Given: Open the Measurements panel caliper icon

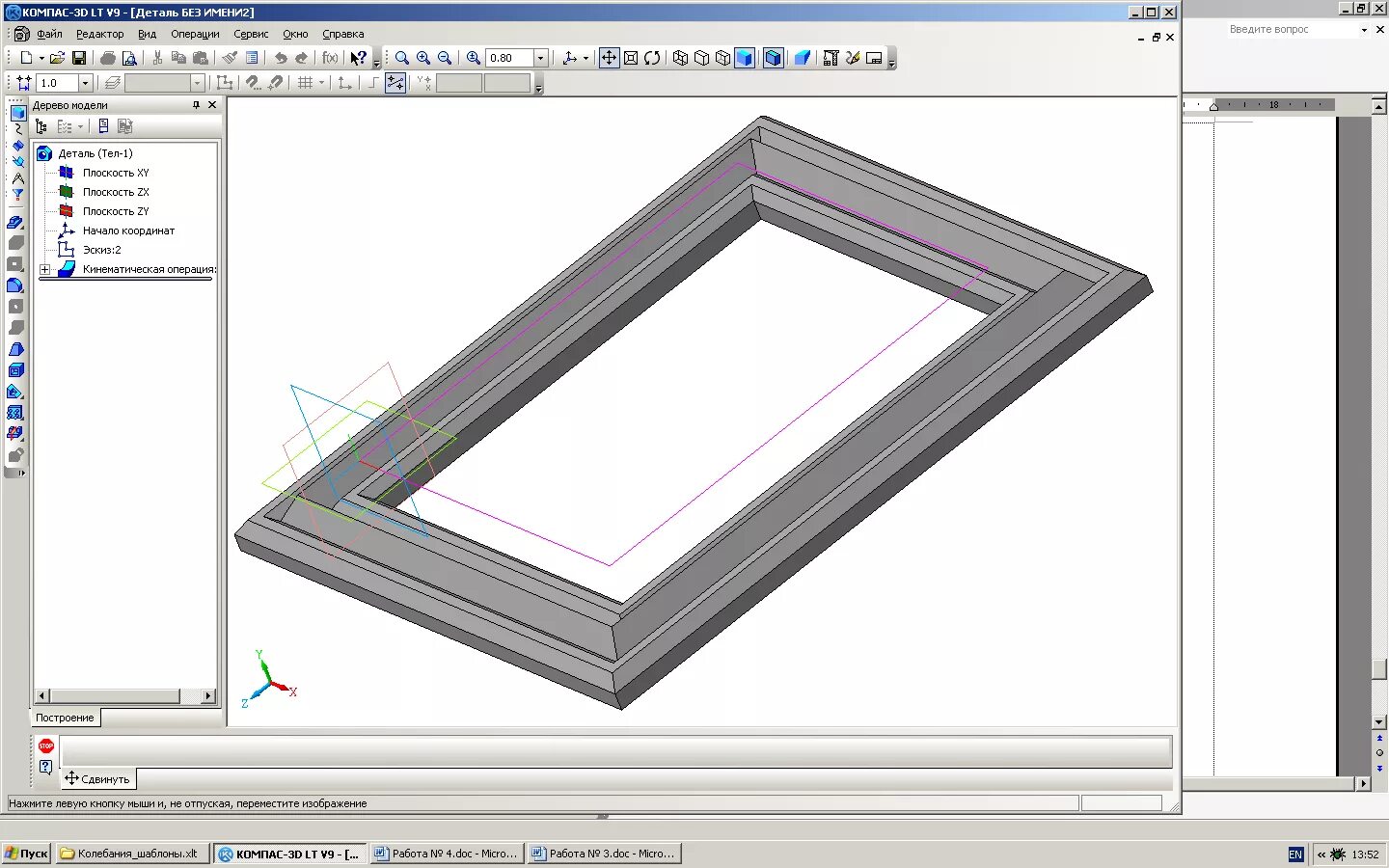Looking at the screenshot, I should [17, 177].
